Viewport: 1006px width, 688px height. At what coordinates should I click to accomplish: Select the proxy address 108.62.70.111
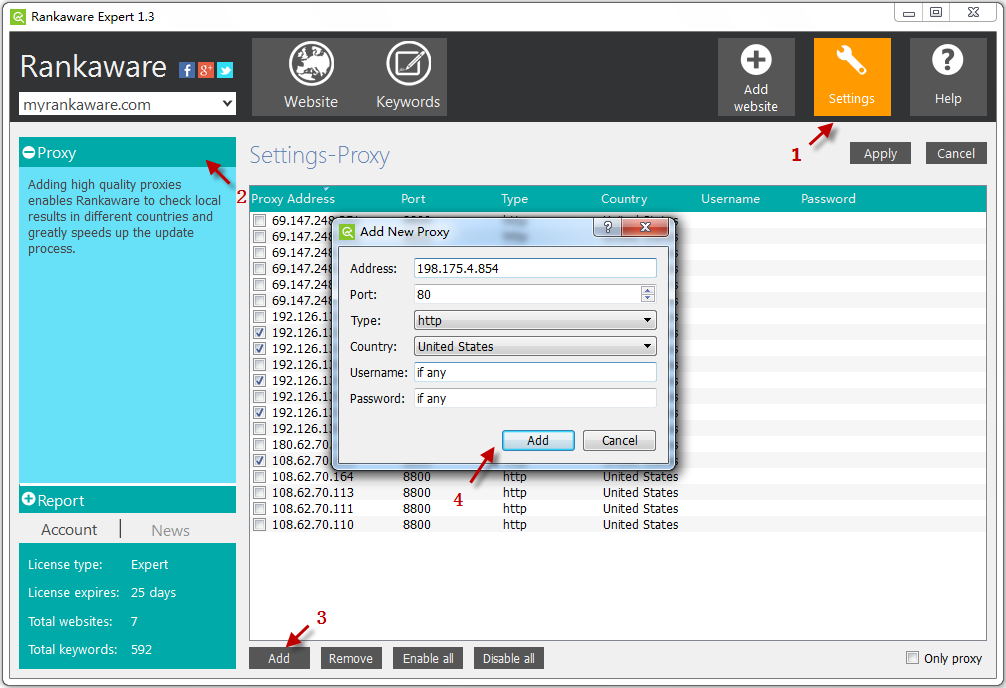[x=313, y=509]
